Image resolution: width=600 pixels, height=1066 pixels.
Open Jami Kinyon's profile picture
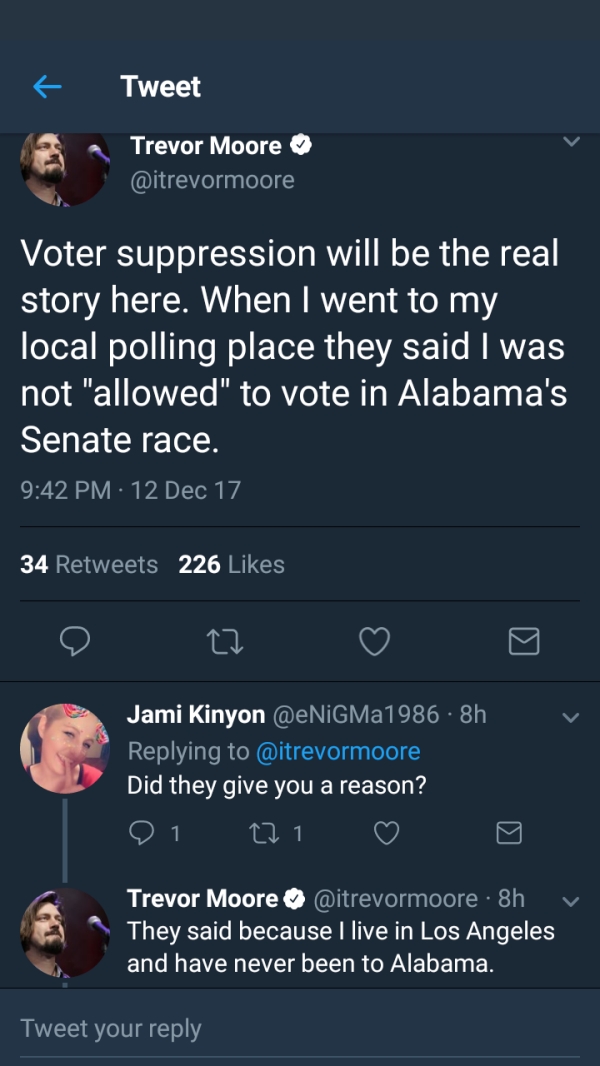click(65, 748)
